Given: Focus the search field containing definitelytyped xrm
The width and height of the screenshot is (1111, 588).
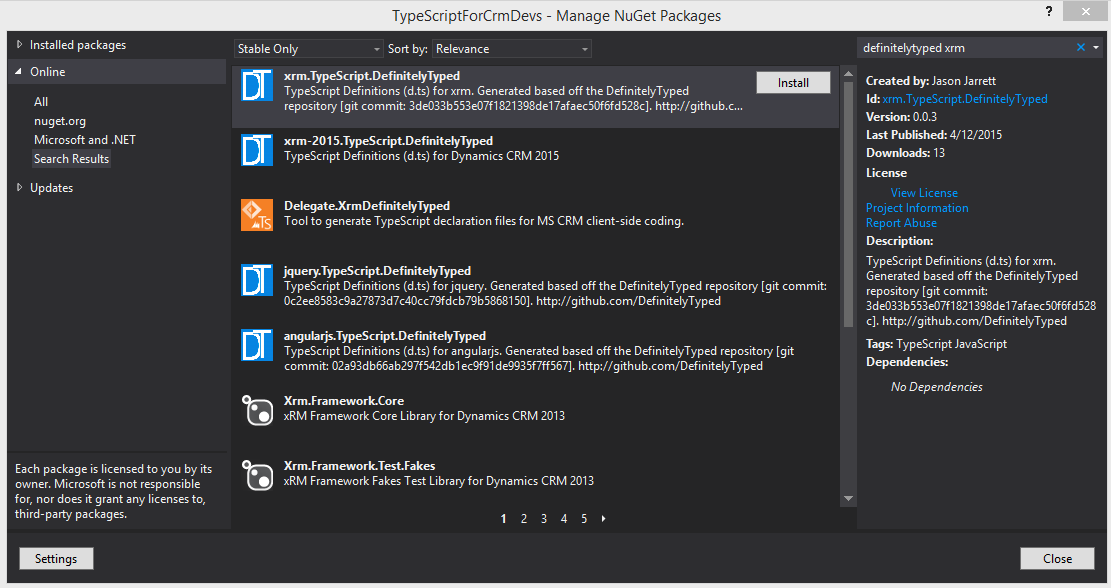Looking at the screenshot, I should click(965, 47).
